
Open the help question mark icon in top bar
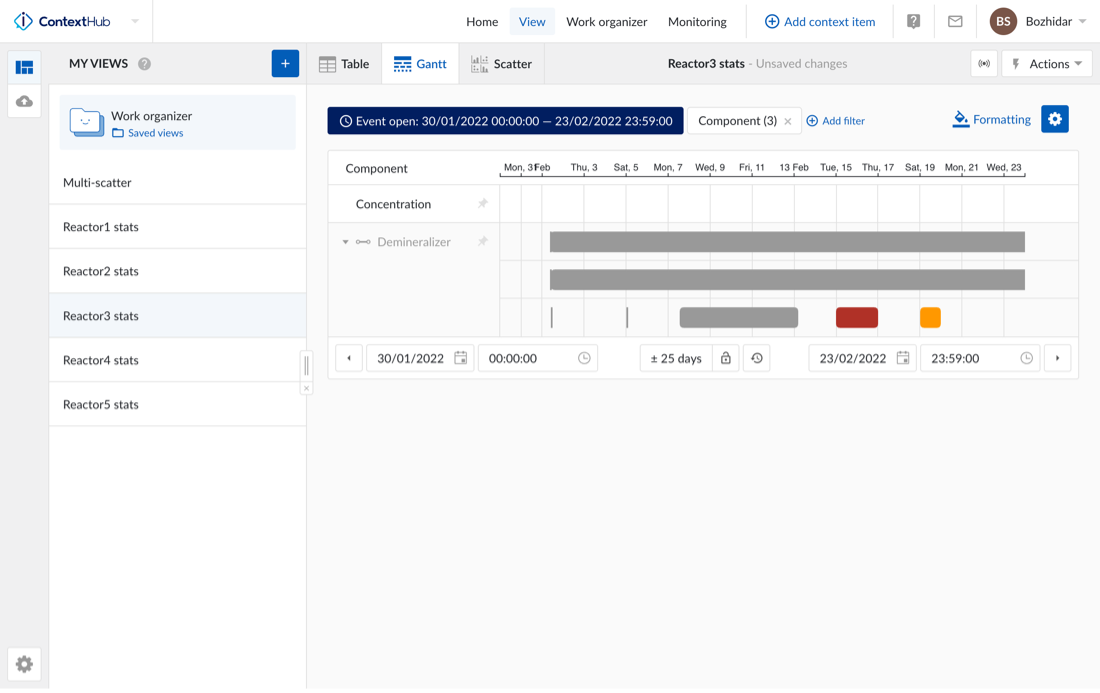[913, 21]
